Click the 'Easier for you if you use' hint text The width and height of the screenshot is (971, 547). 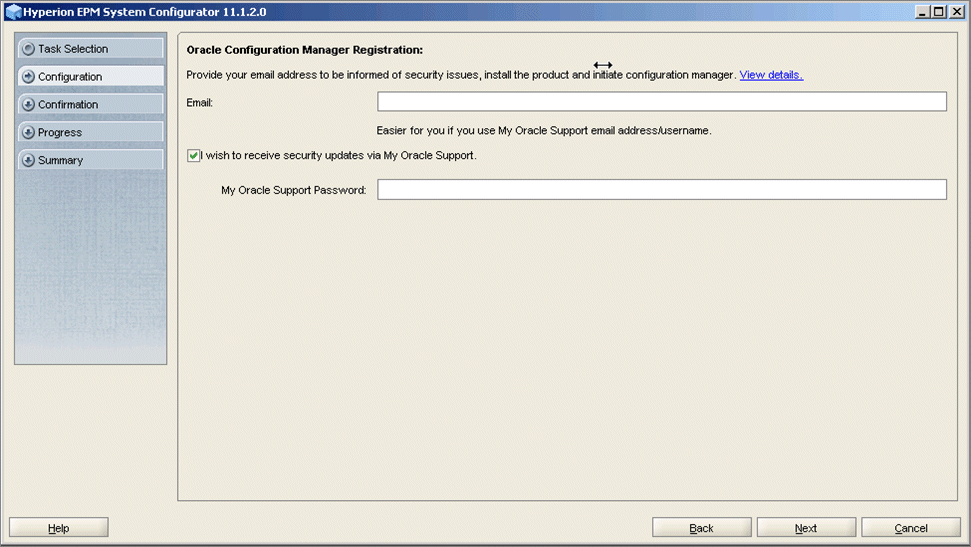544,131
